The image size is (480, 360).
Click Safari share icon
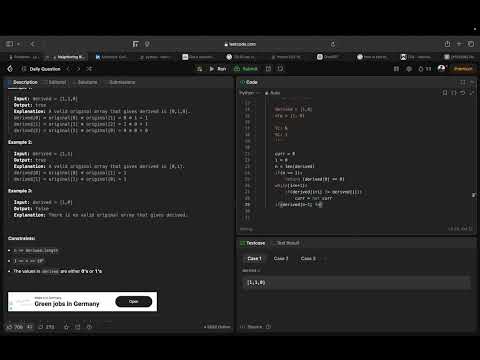point(447,44)
